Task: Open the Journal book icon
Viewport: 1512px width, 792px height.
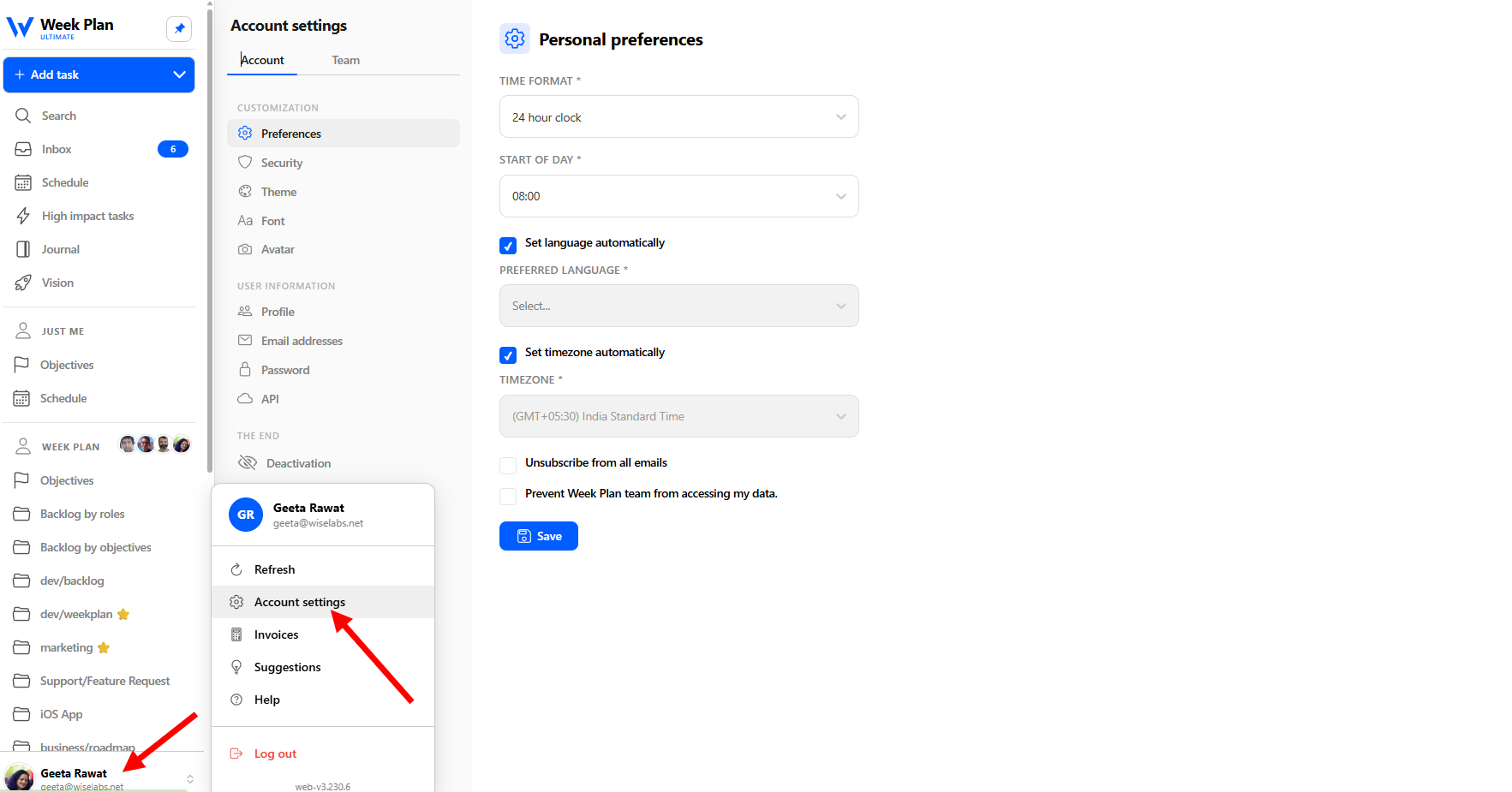Action: pyautogui.click(x=23, y=249)
